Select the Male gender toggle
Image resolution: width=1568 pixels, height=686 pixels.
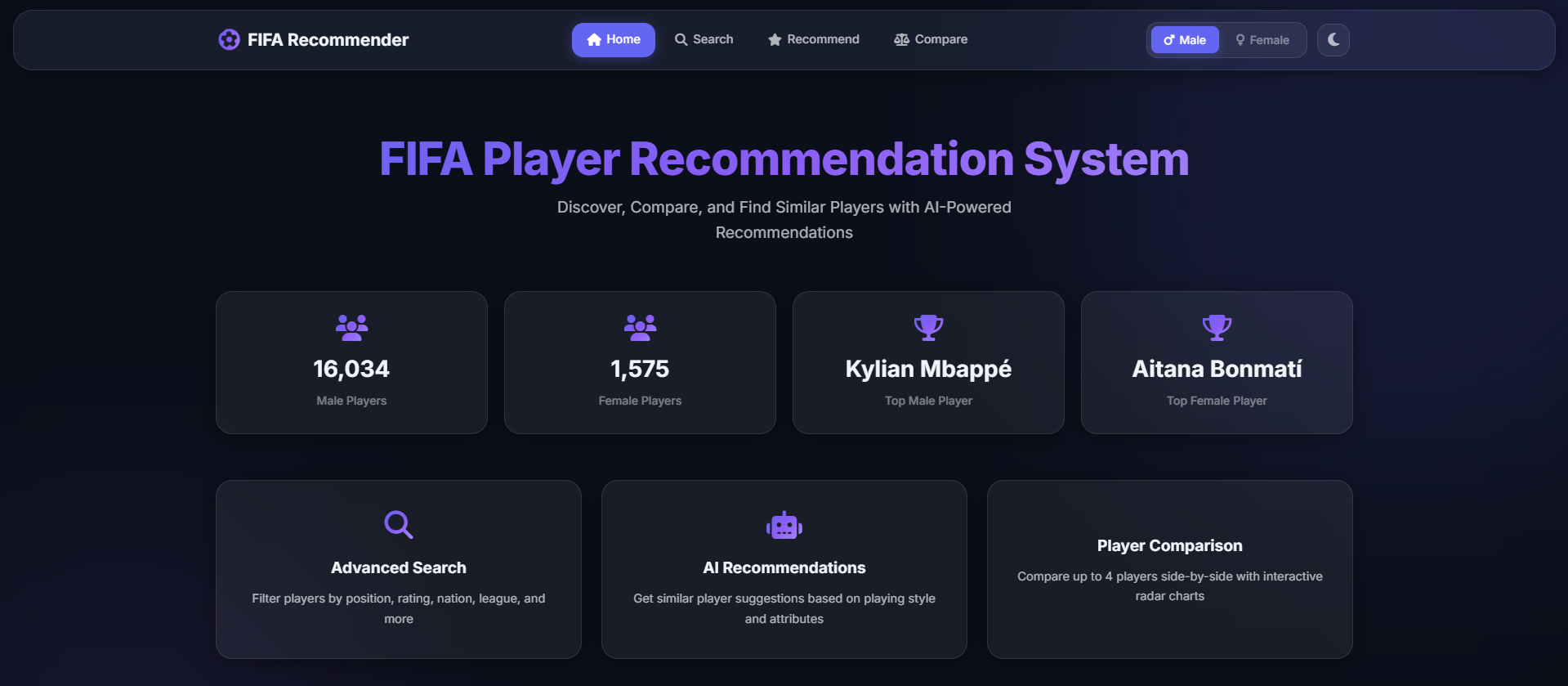(x=1185, y=40)
